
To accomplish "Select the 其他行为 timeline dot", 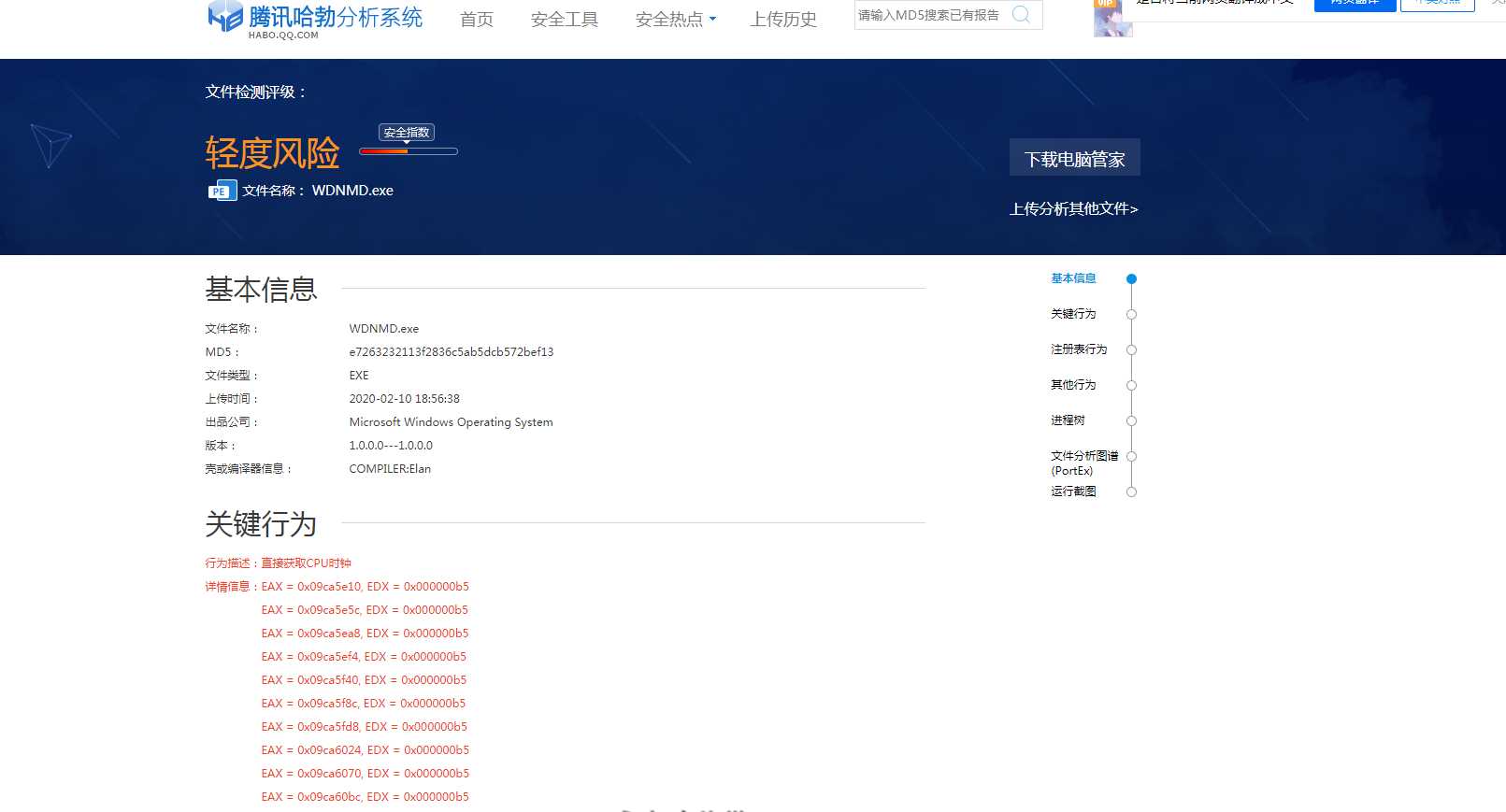I will 1131,385.
